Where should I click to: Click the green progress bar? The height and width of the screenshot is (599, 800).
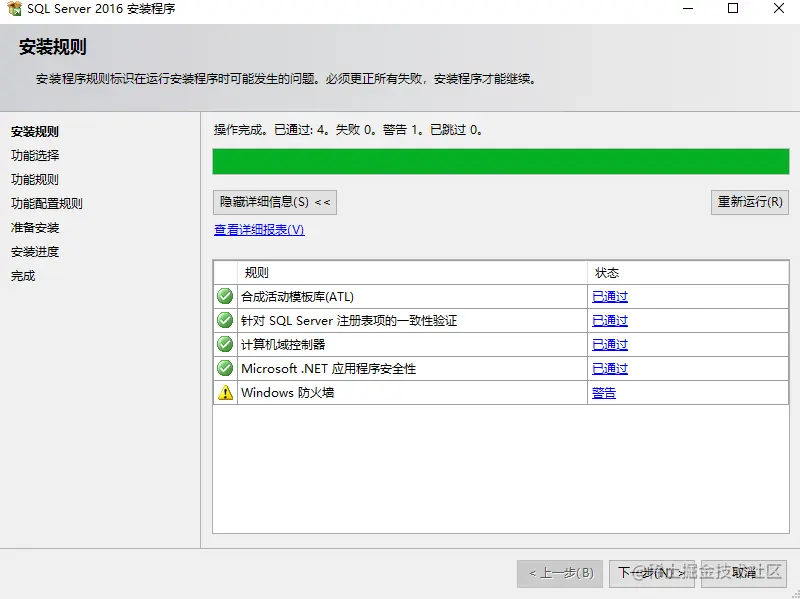(500, 160)
